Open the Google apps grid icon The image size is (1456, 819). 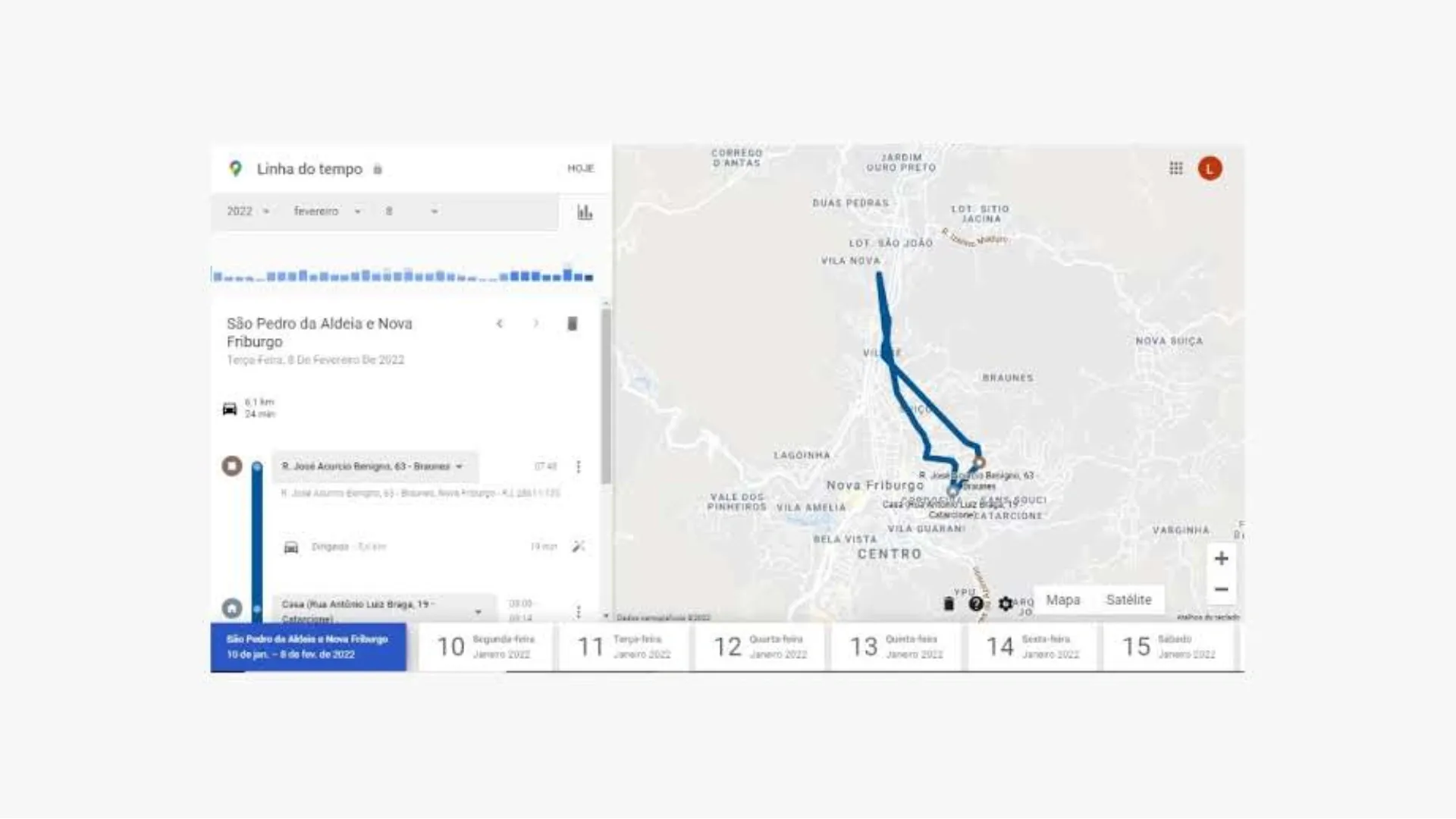point(1175,168)
